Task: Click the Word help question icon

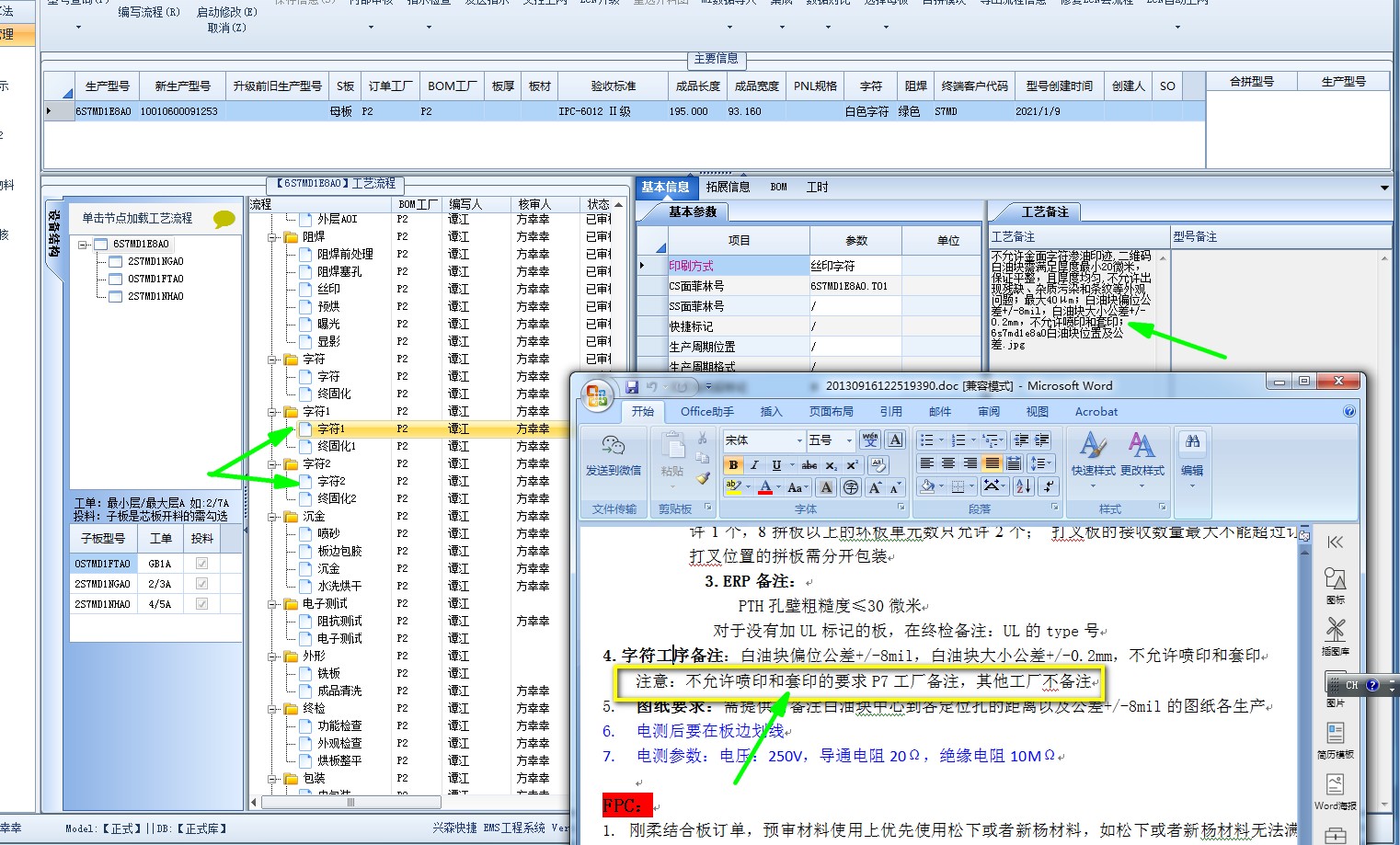Action: coord(1348,411)
